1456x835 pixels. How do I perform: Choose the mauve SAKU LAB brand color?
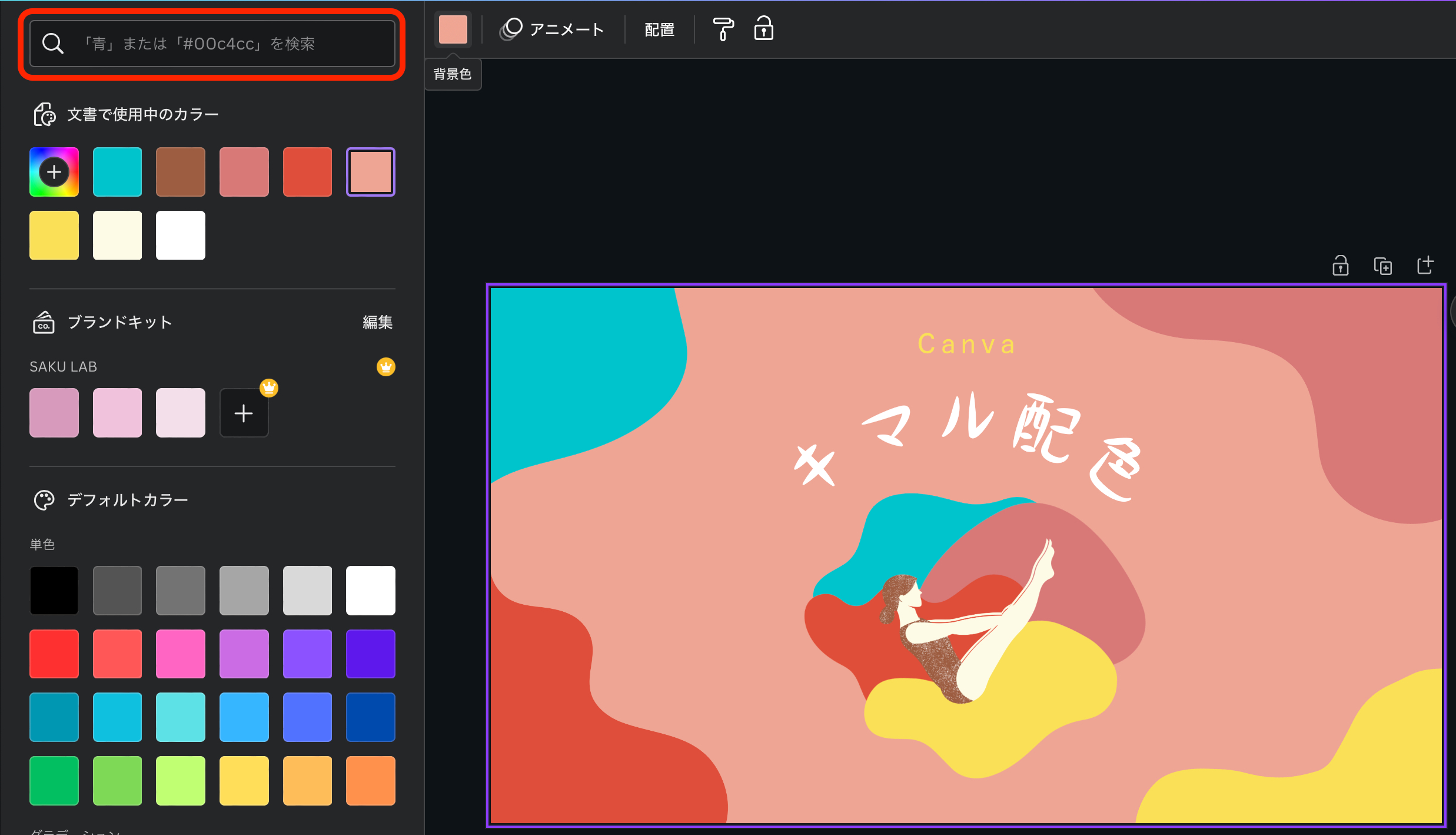[54, 413]
